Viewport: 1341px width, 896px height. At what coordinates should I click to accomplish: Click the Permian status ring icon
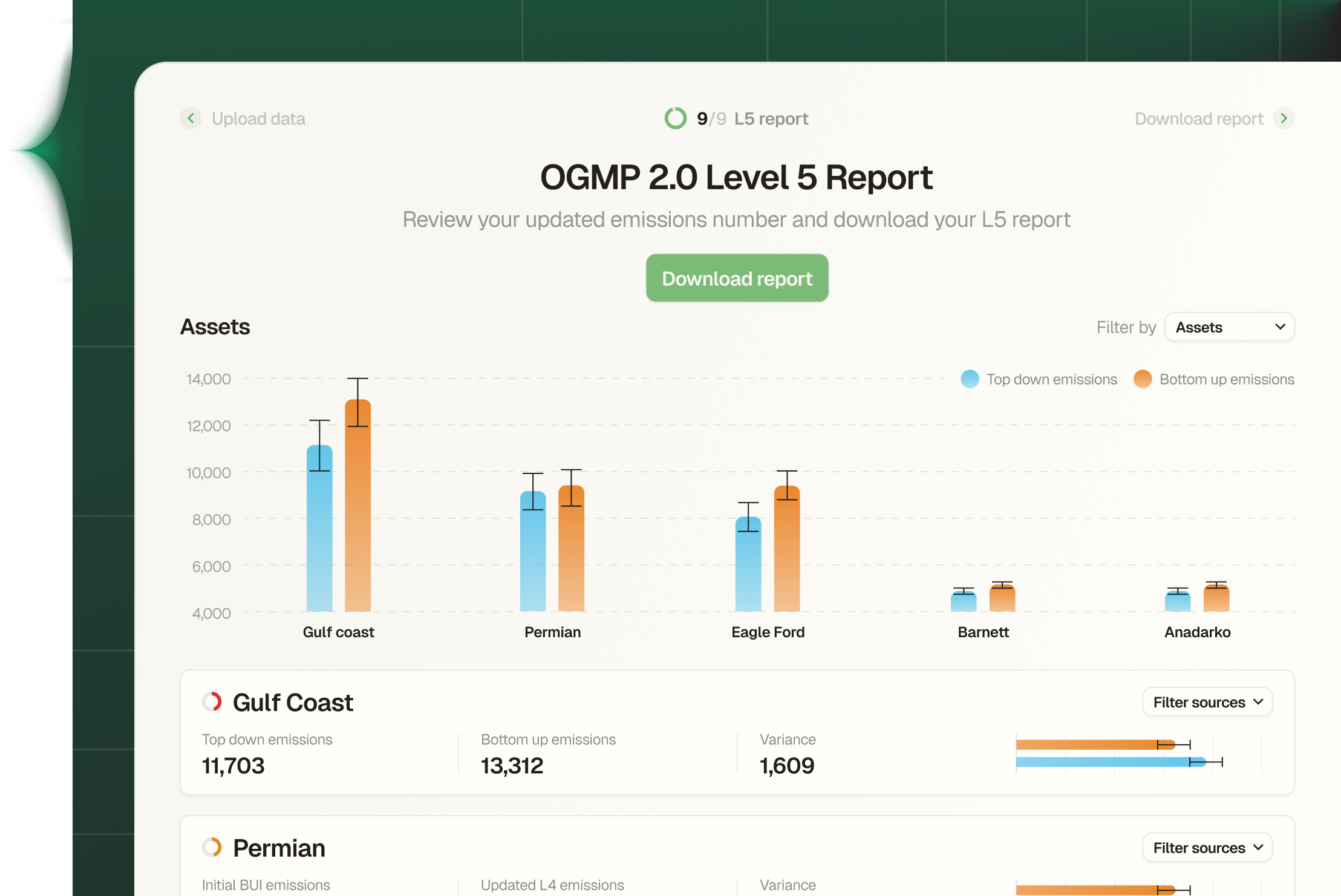[212, 848]
